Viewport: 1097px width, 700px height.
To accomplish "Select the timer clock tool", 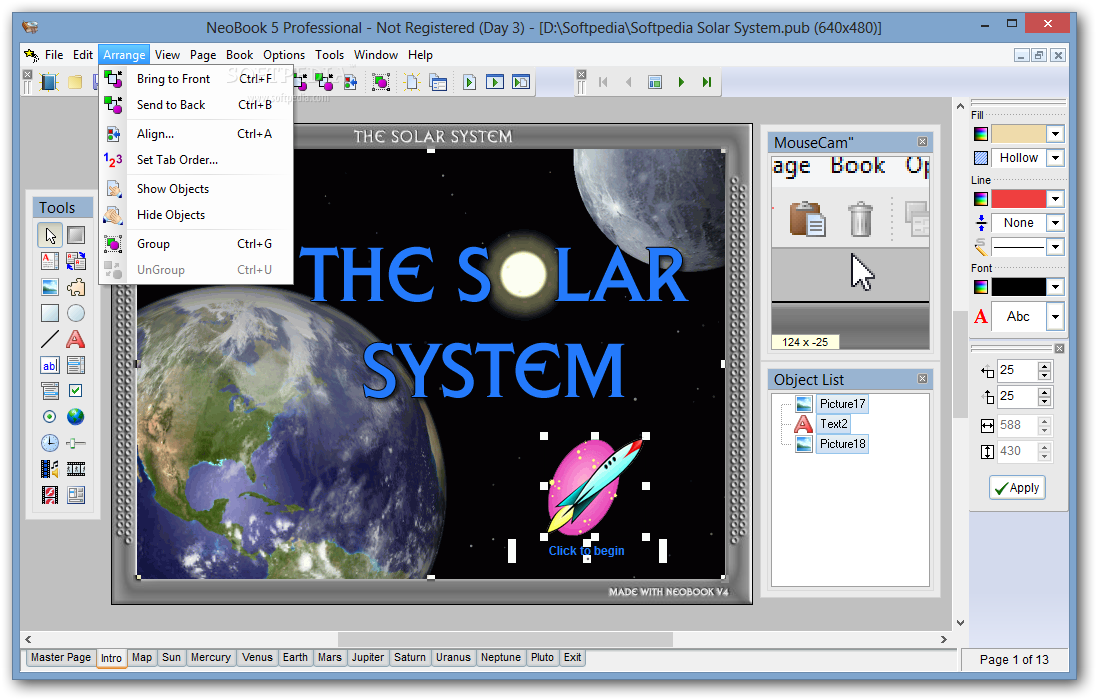I will 50,443.
